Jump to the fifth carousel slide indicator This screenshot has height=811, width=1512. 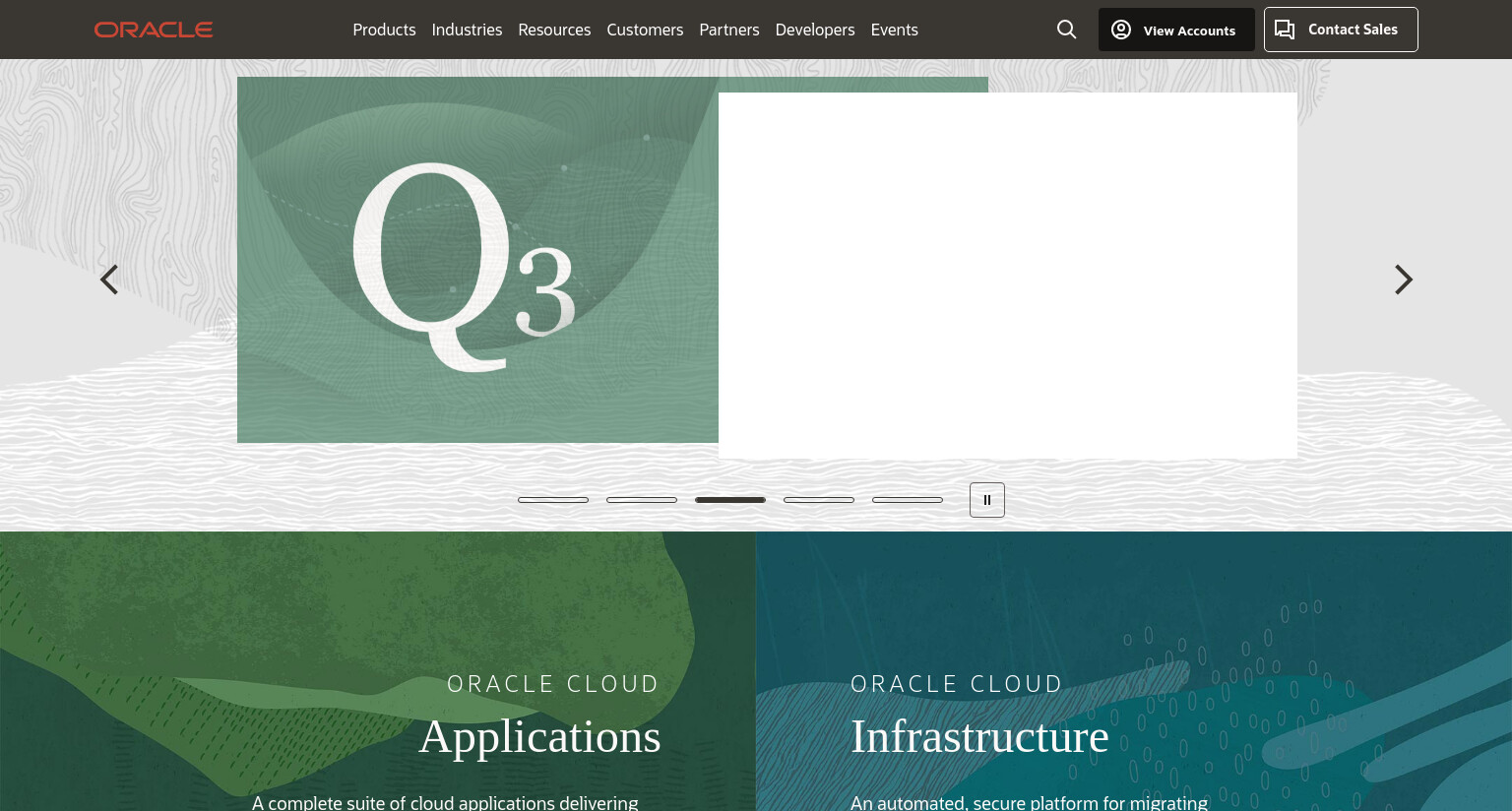coord(908,500)
